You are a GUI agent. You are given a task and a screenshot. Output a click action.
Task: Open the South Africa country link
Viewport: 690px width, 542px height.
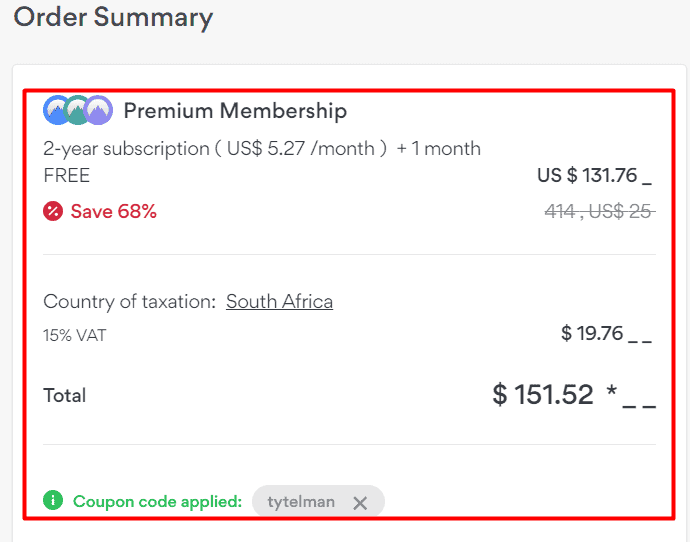click(279, 301)
